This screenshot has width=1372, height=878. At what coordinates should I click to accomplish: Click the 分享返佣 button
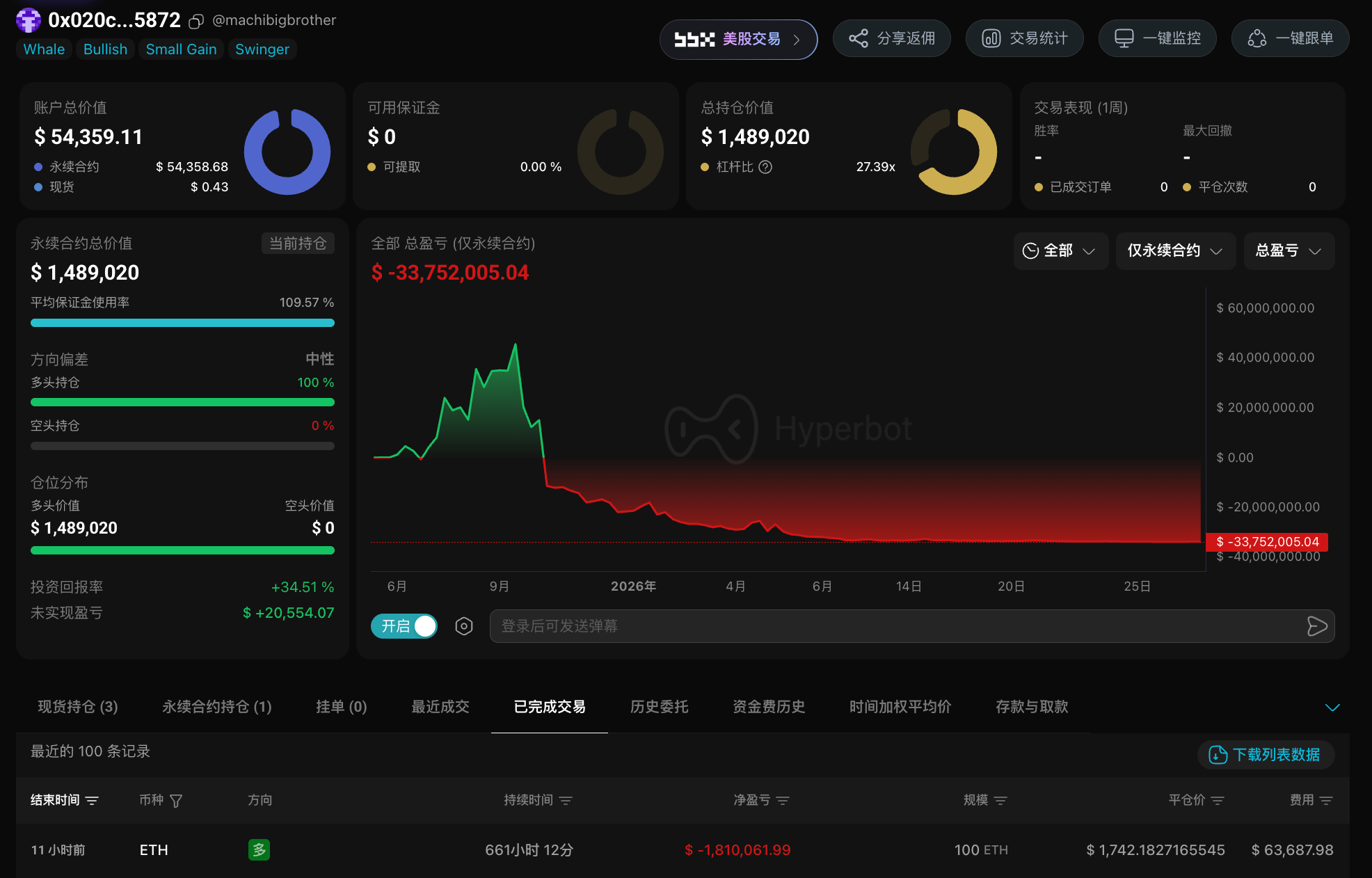pos(892,38)
